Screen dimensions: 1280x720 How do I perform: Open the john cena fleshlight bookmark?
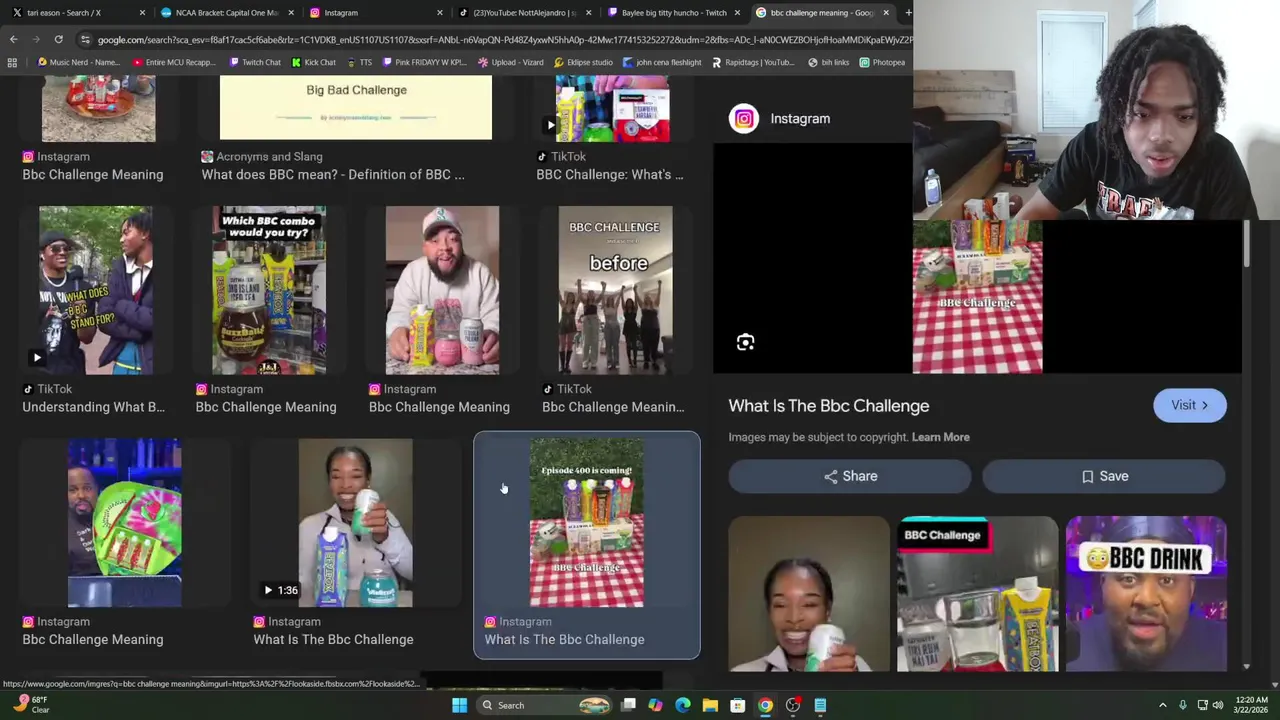click(x=662, y=62)
